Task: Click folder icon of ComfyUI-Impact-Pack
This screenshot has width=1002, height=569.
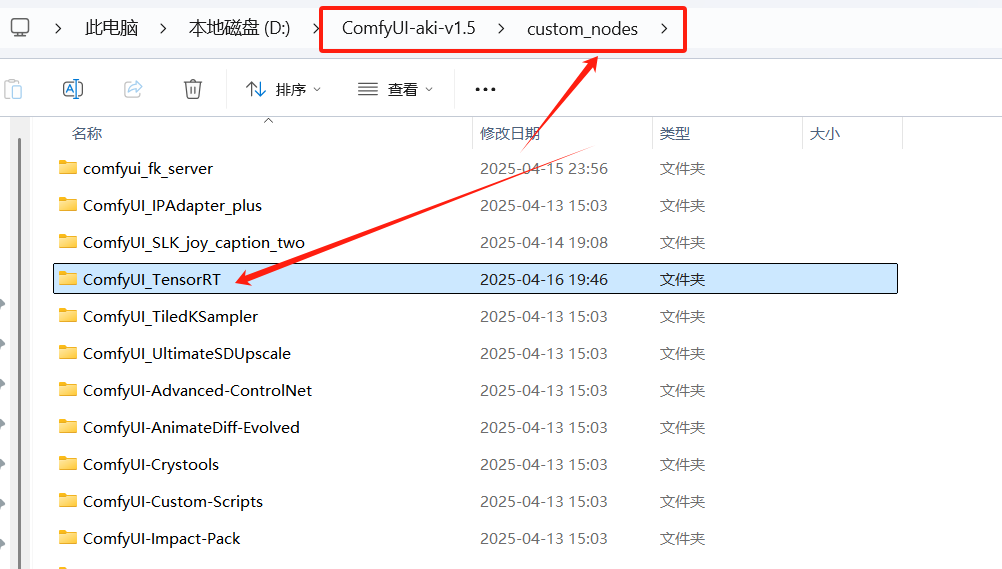Action: click(68, 538)
